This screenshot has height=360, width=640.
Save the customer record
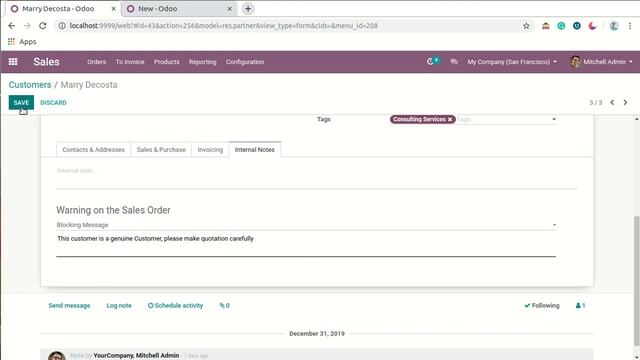click(21, 102)
